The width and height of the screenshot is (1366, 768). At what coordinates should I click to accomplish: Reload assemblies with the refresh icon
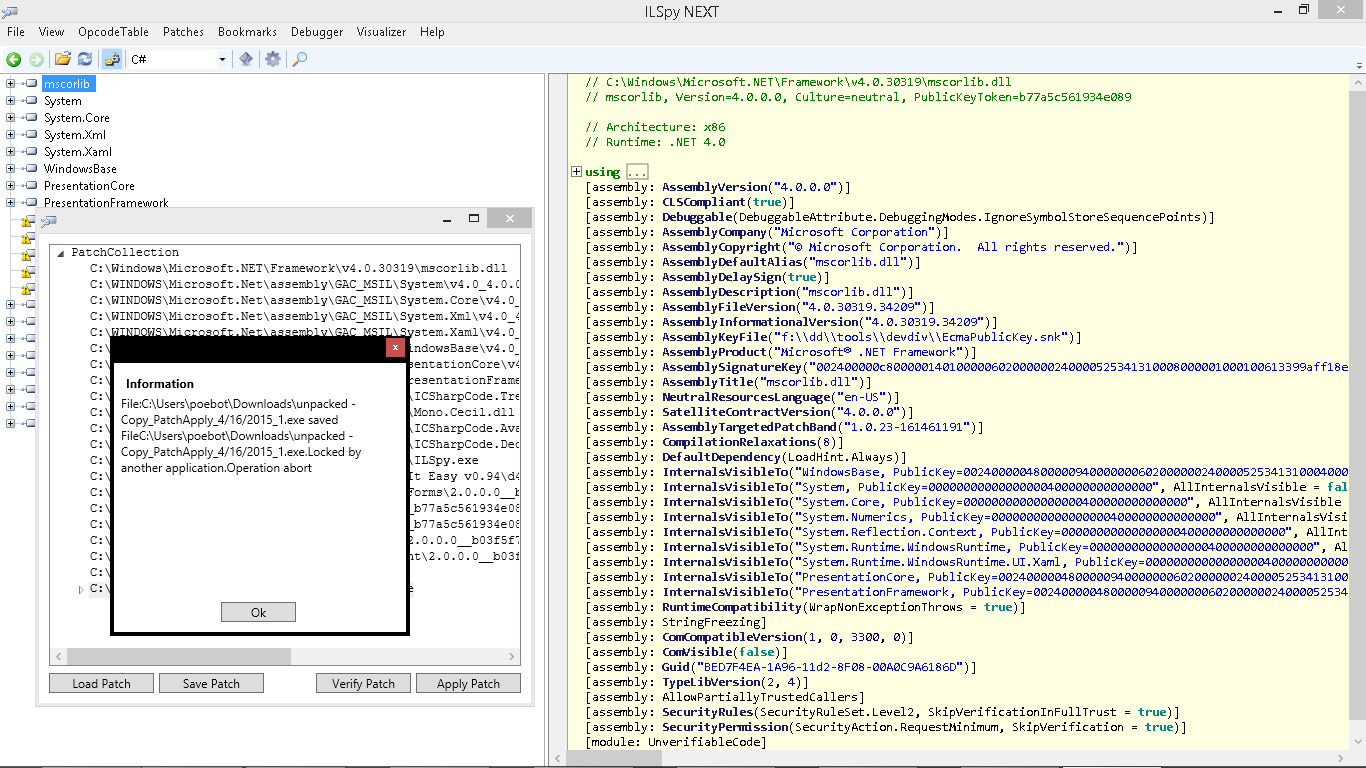[85, 60]
